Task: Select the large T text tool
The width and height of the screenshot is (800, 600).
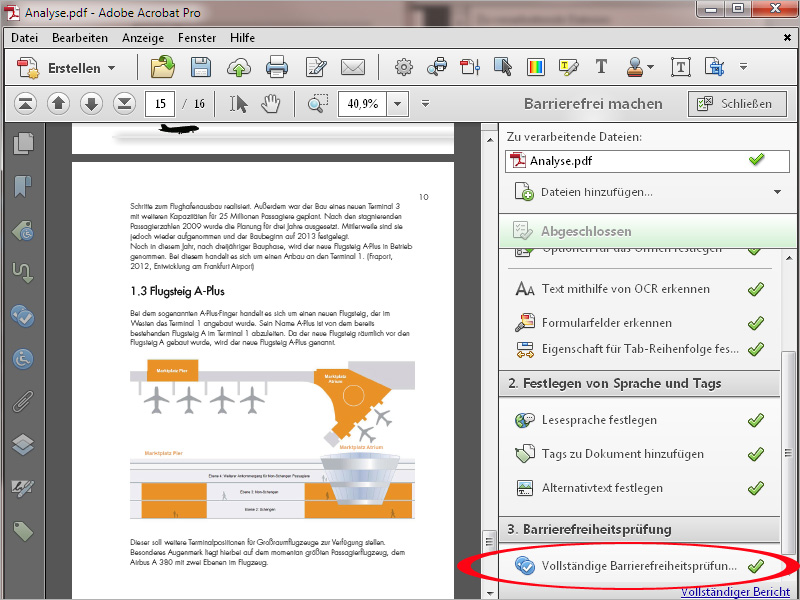Action: (x=602, y=67)
